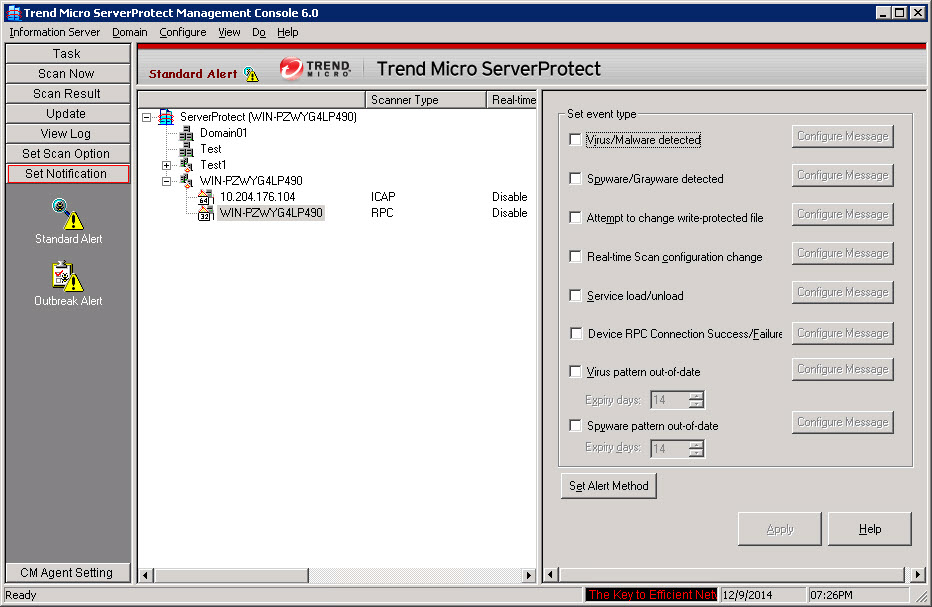Decrease virus pattern expiry days spinner

pos(696,404)
